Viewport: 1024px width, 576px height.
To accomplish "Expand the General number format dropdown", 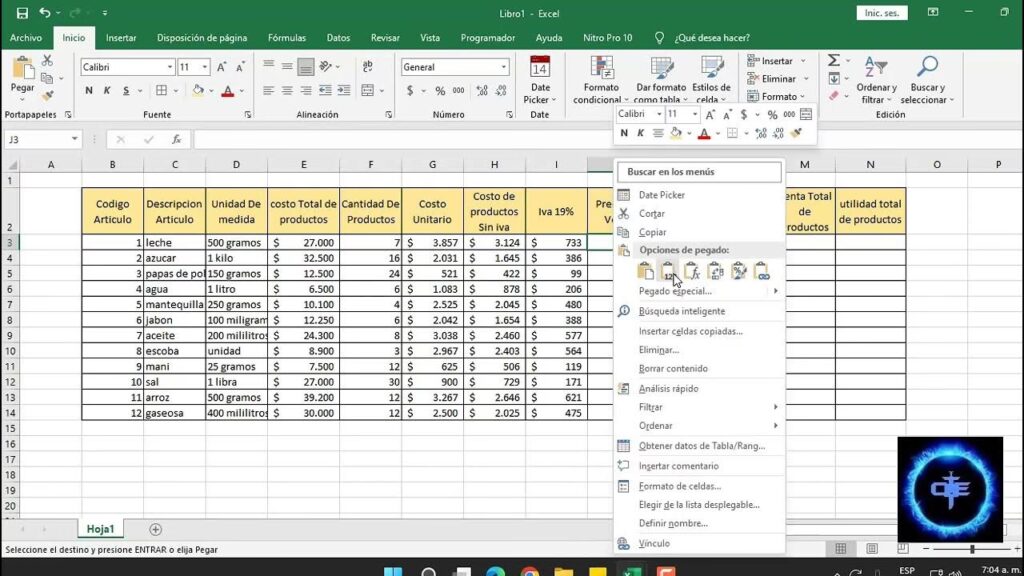I will click(503, 67).
